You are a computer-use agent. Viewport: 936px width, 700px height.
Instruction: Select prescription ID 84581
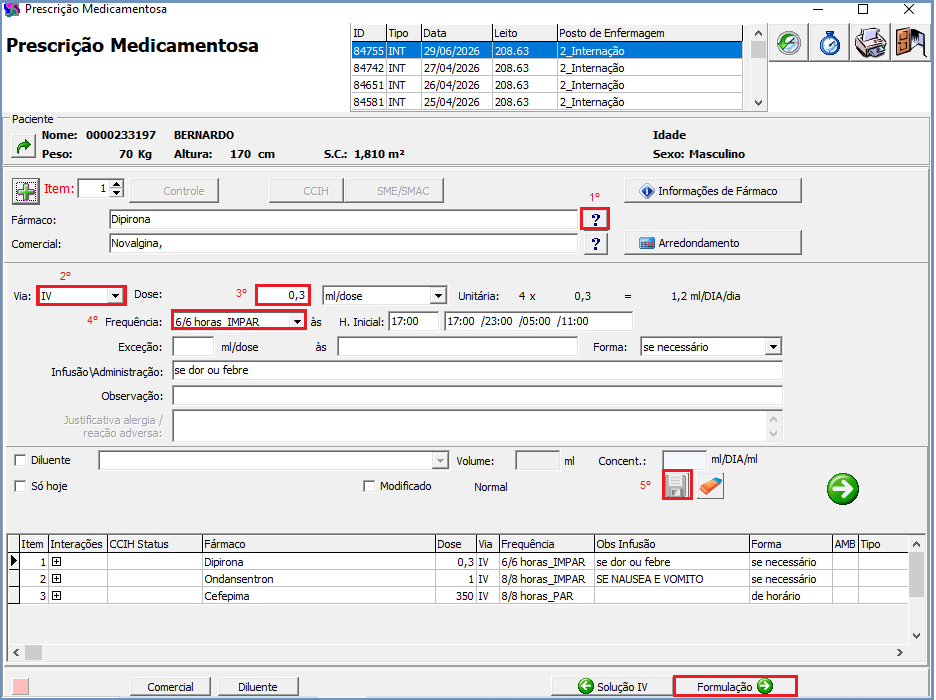tap(546, 102)
